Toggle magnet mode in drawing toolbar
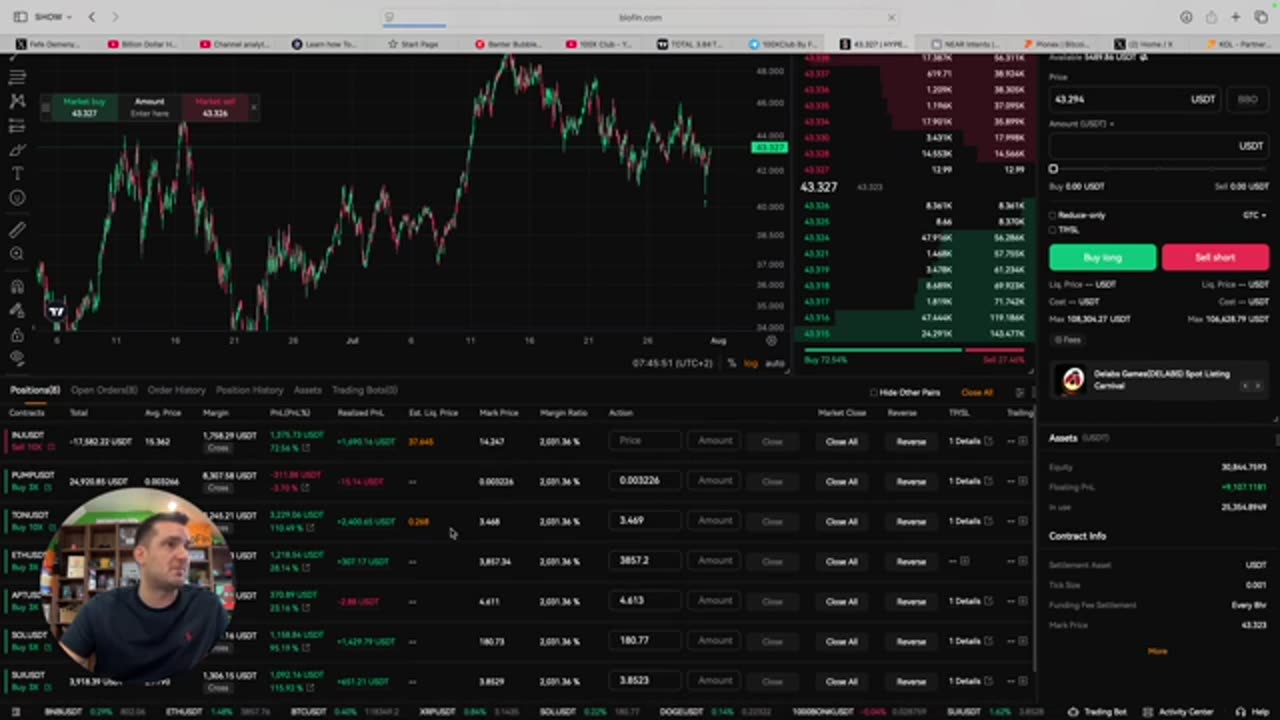Image resolution: width=1280 pixels, height=720 pixels. click(17, 286)
